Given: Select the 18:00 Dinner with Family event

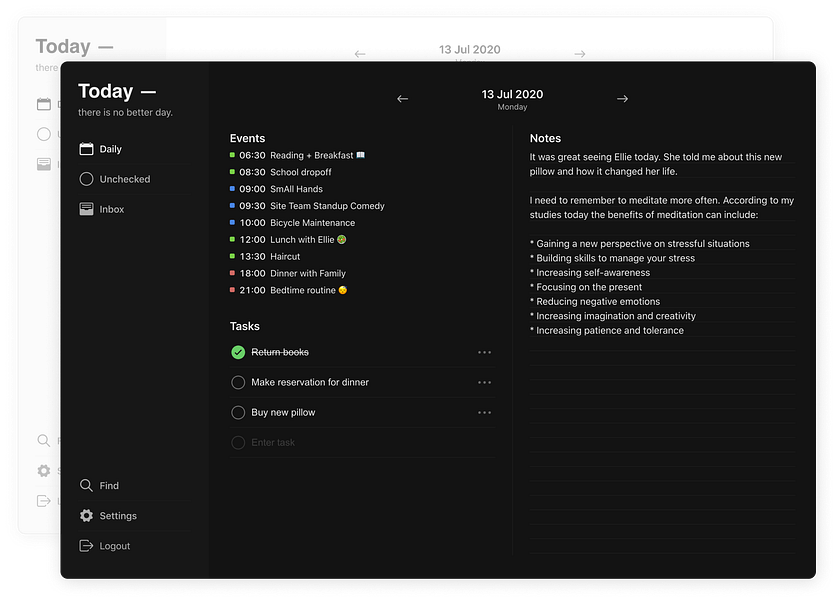Looking at the screenshot, I should 288,273.
